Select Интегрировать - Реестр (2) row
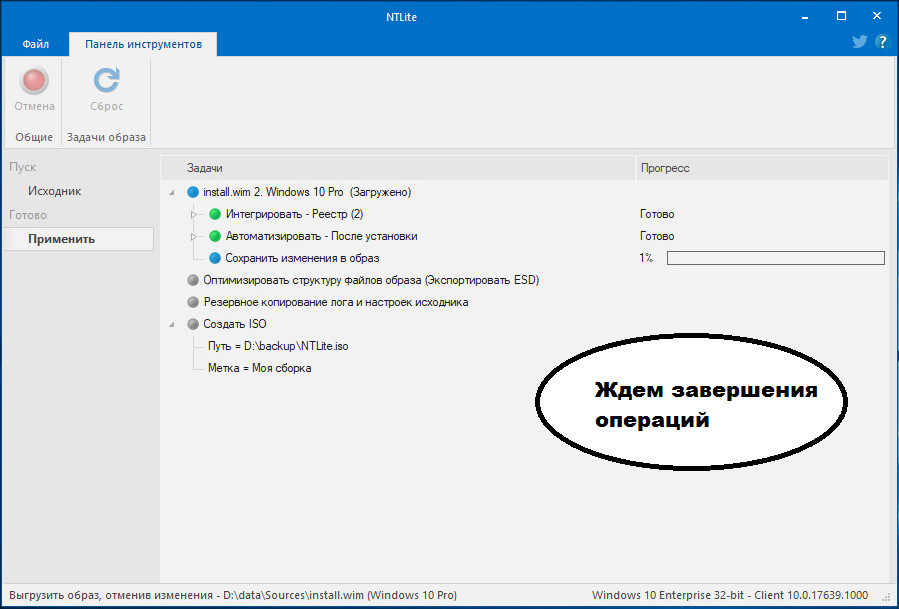The width and height of the screenshot is (899, 609). (x=294, y=214)
